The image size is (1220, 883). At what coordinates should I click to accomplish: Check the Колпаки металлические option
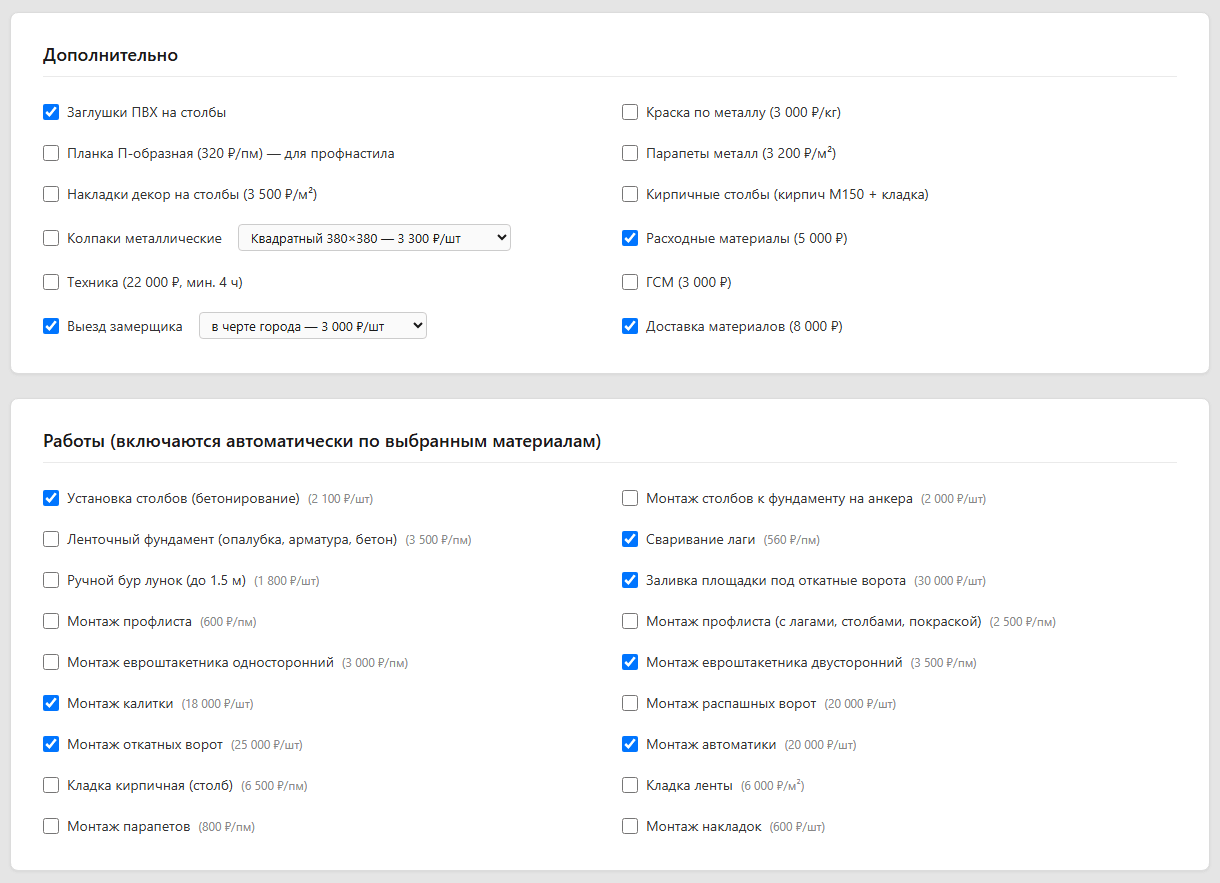pos(51,238)
